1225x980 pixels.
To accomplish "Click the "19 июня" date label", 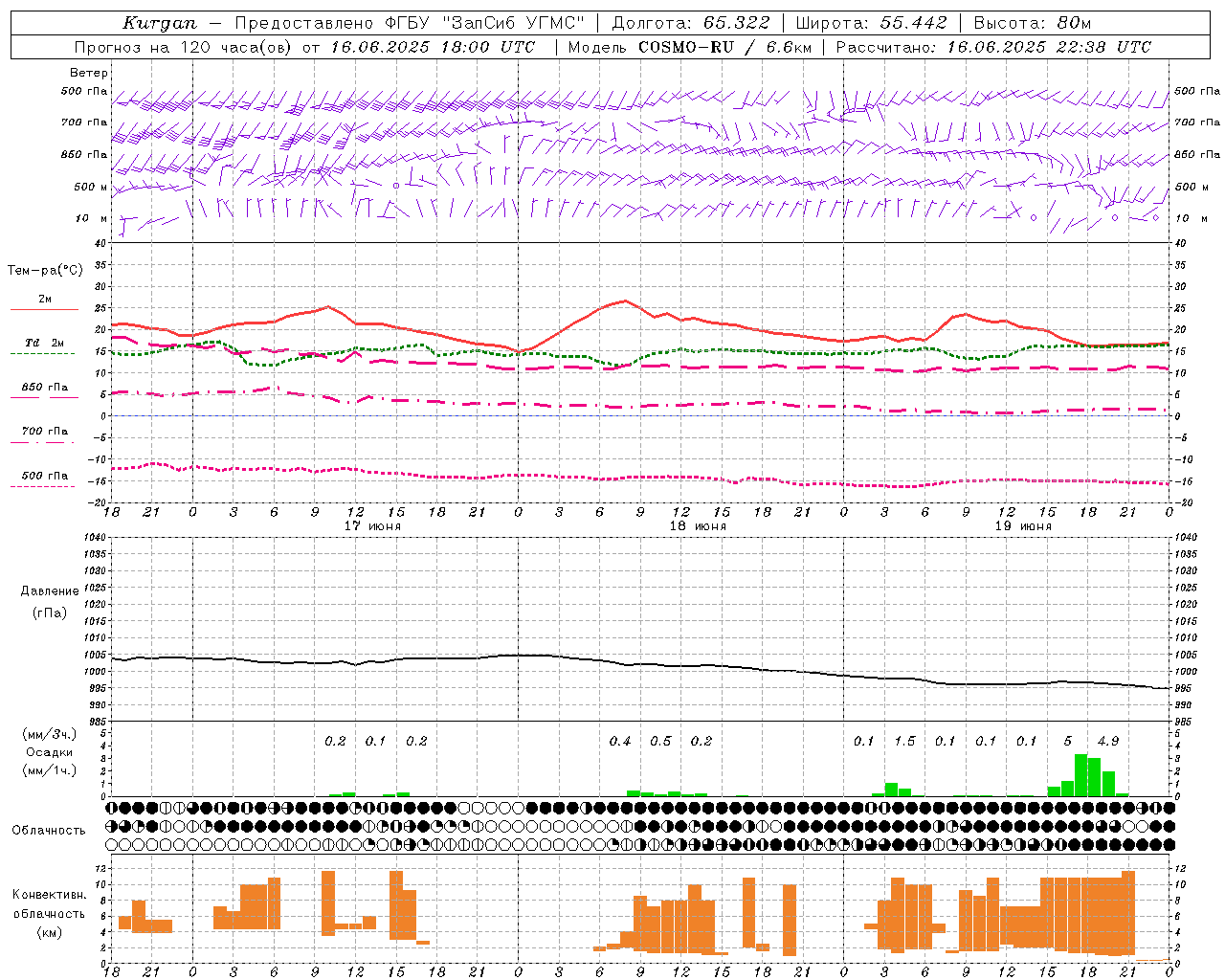I will [x=1023, y=526].
